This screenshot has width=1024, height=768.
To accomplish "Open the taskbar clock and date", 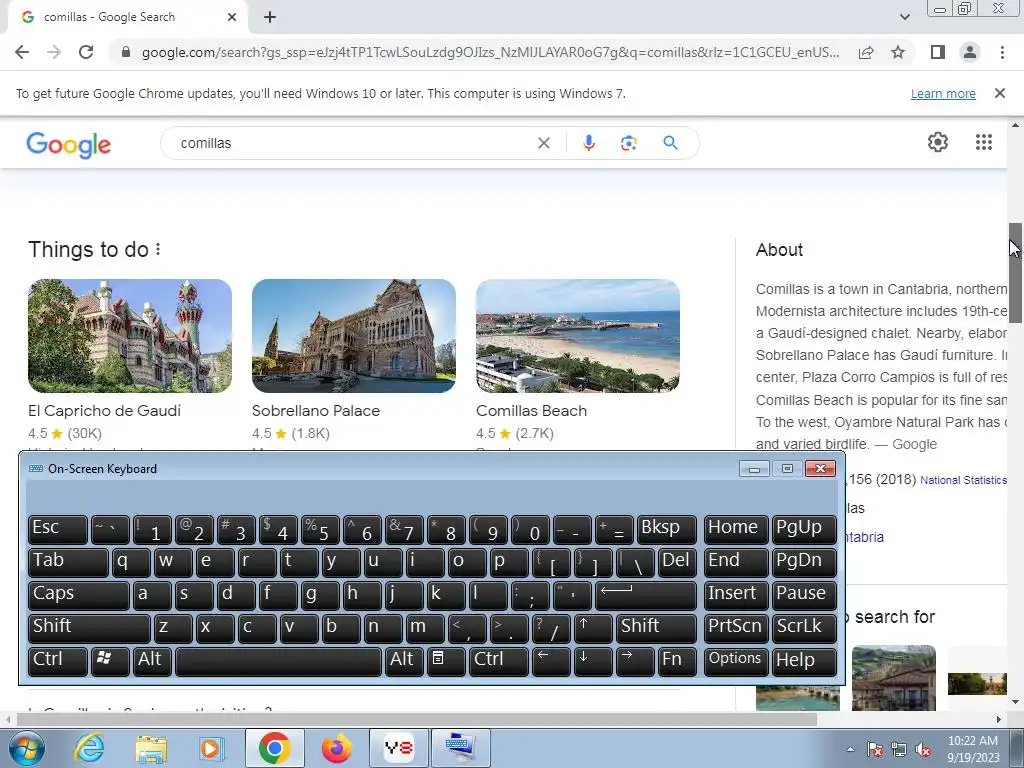I will tap(973, 749).
